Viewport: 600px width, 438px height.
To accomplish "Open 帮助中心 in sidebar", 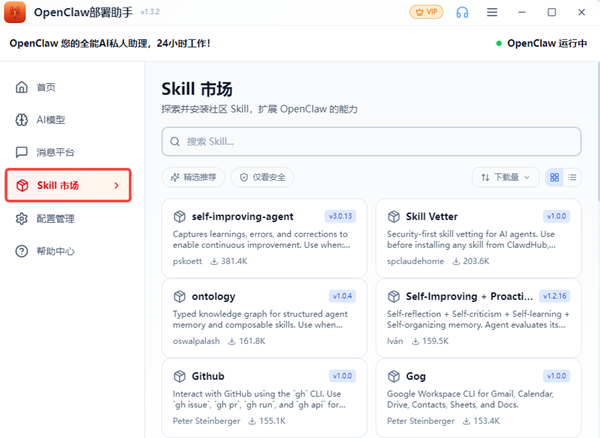I will pyautogui.click(x=55, y=251).
